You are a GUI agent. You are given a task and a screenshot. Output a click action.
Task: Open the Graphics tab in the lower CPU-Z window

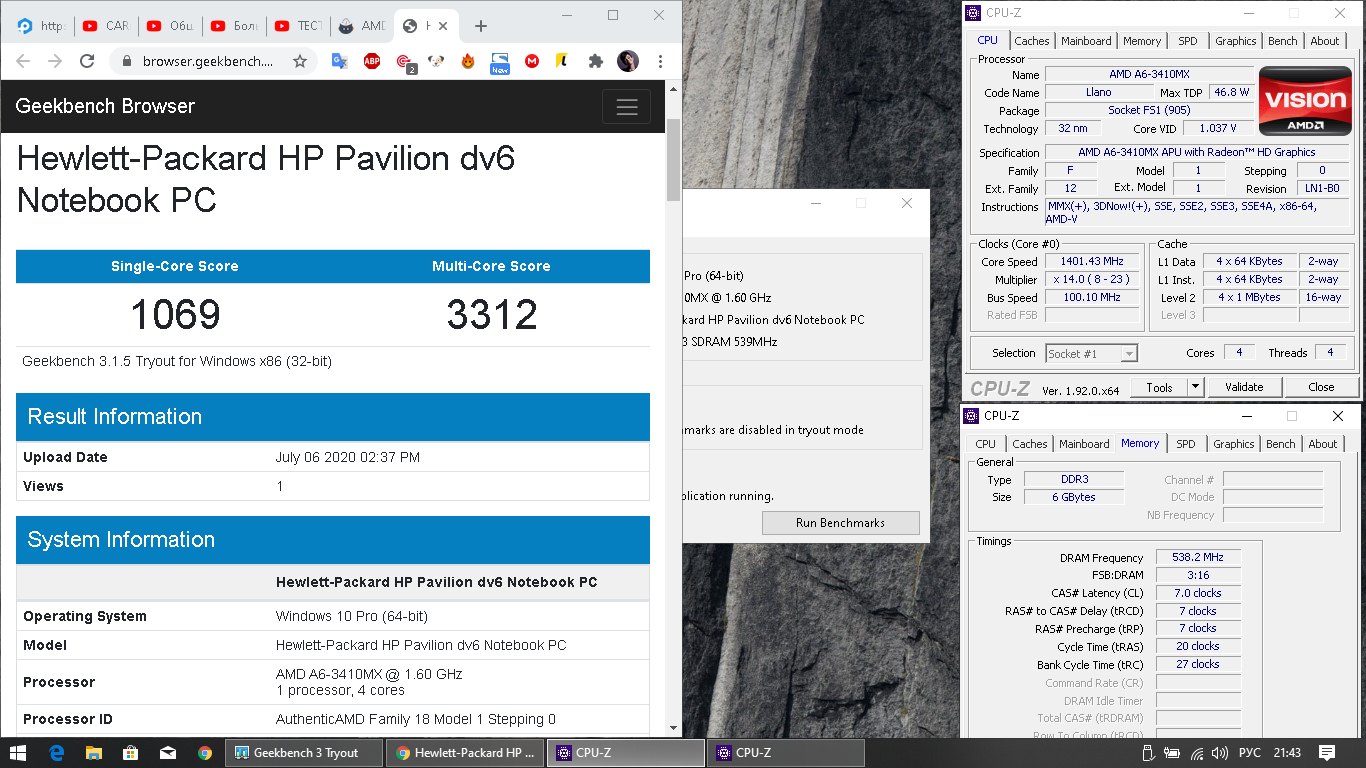[x=1234, y=444]
